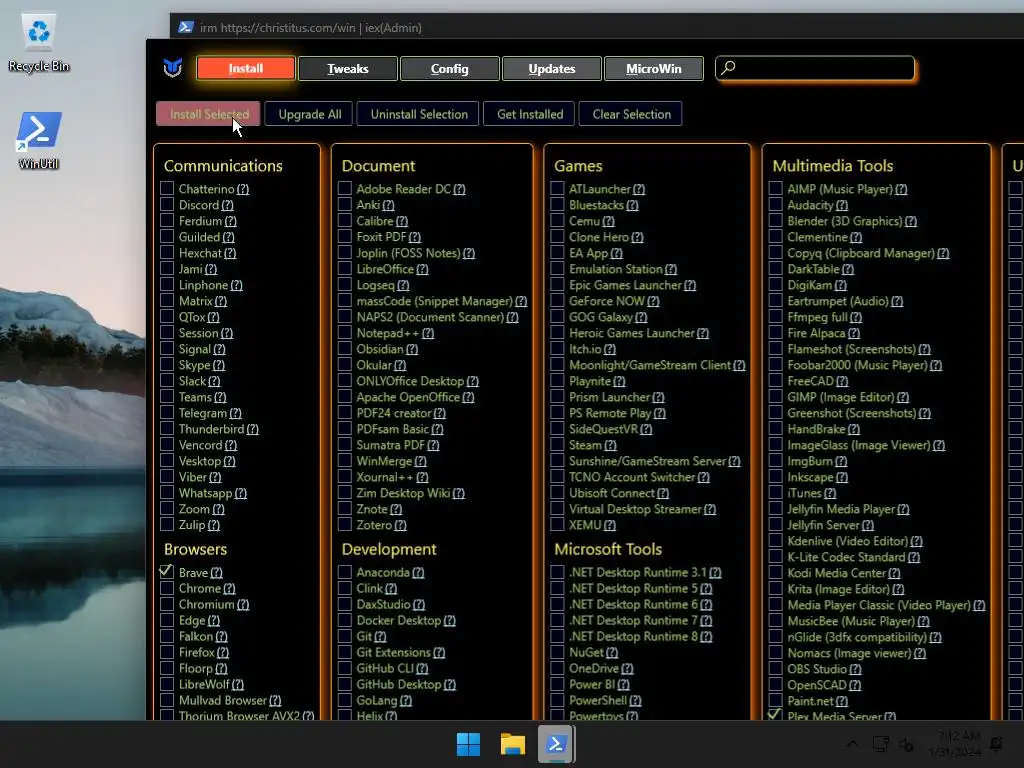Click the Install Selected button
The height and width of the screenshot is (768, 1024).
(x=208, y=114)
